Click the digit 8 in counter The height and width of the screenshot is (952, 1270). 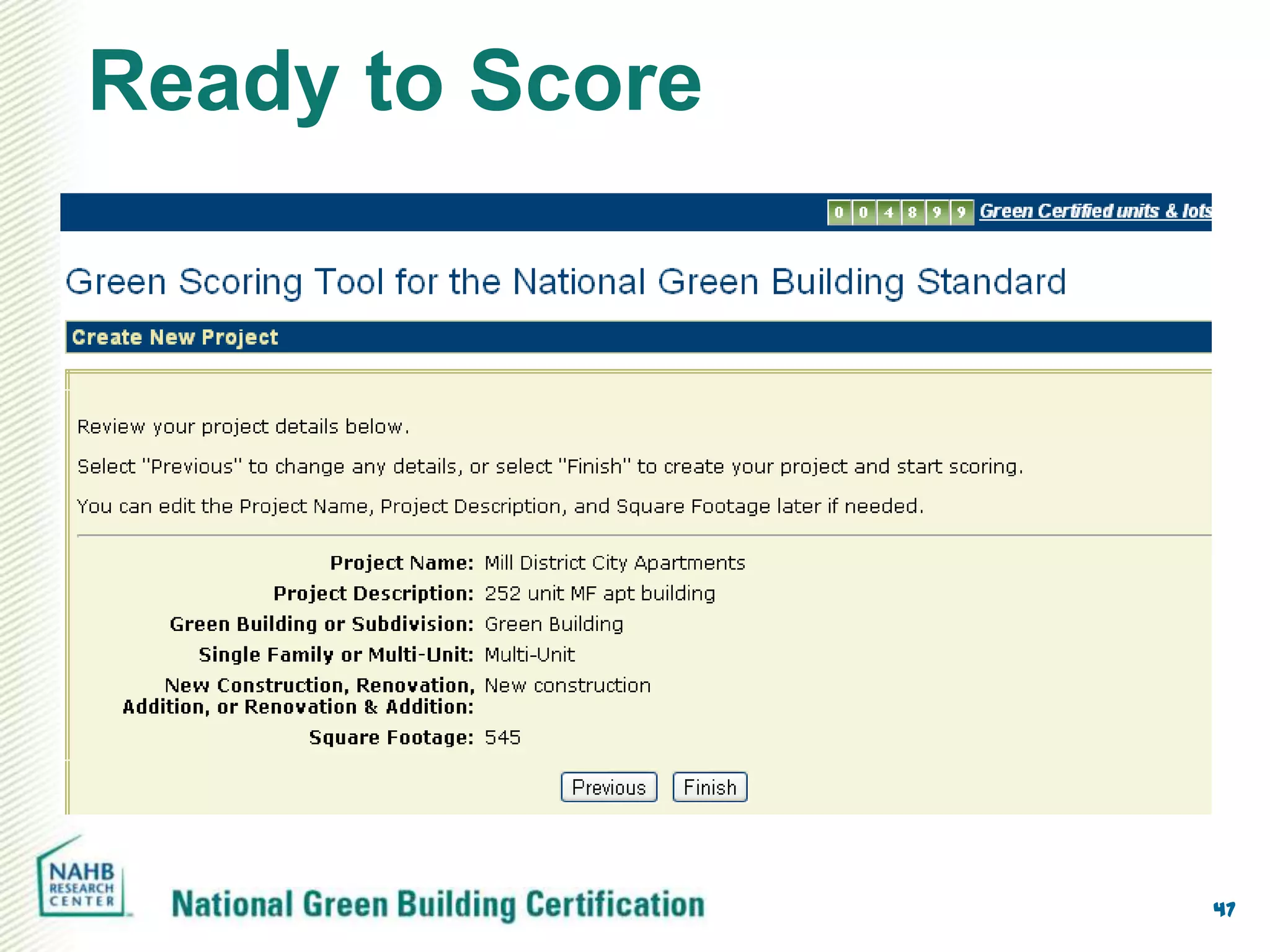(912, 213)
